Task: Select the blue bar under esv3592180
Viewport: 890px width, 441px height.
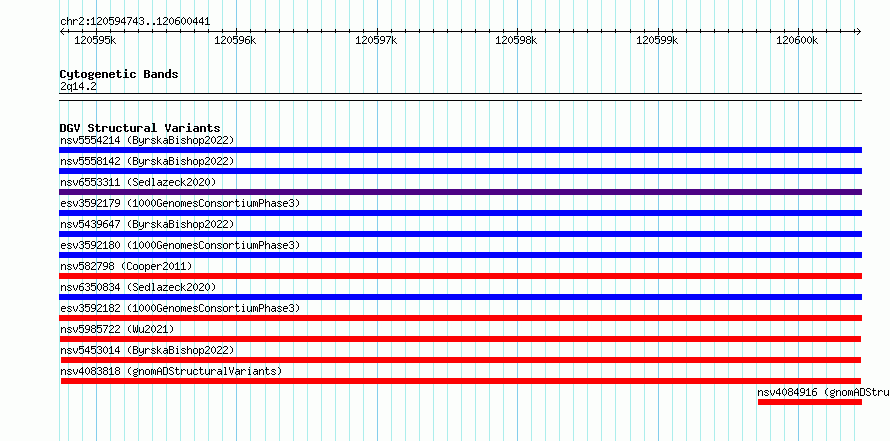Action: point(460,255)
